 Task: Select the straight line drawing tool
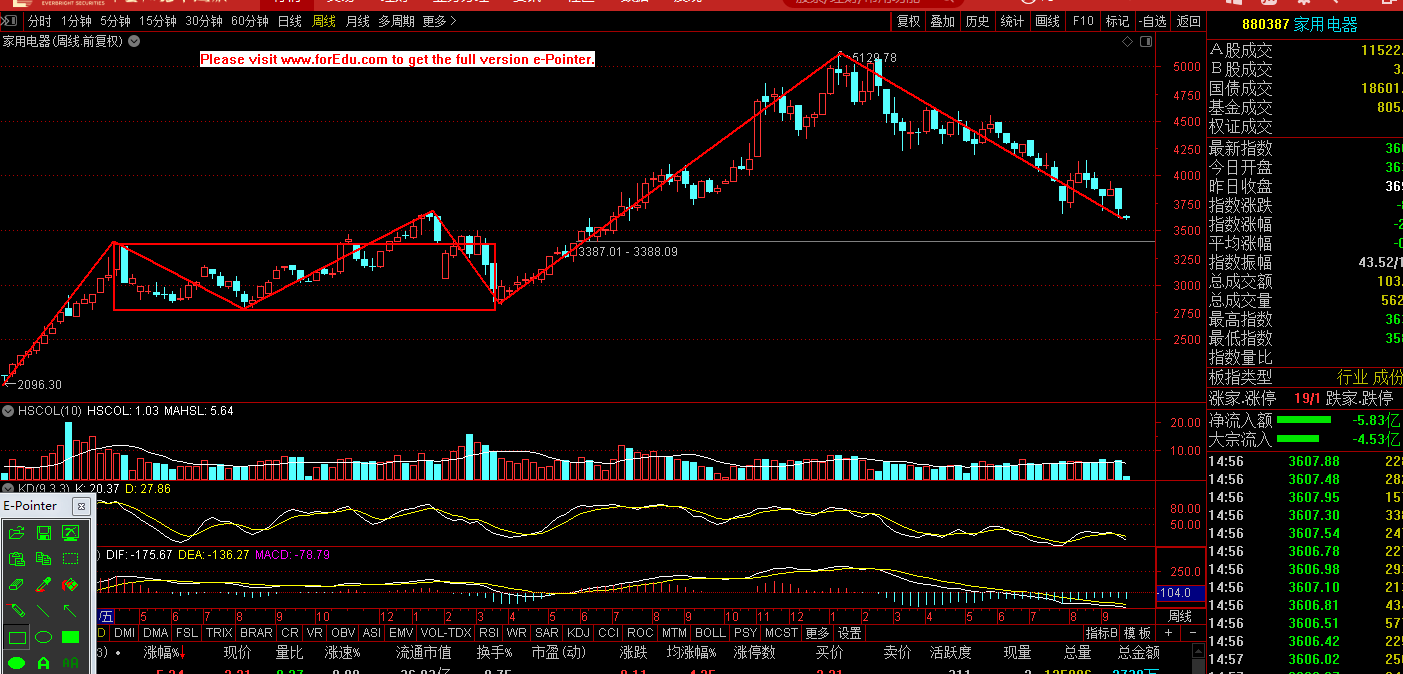44,611
